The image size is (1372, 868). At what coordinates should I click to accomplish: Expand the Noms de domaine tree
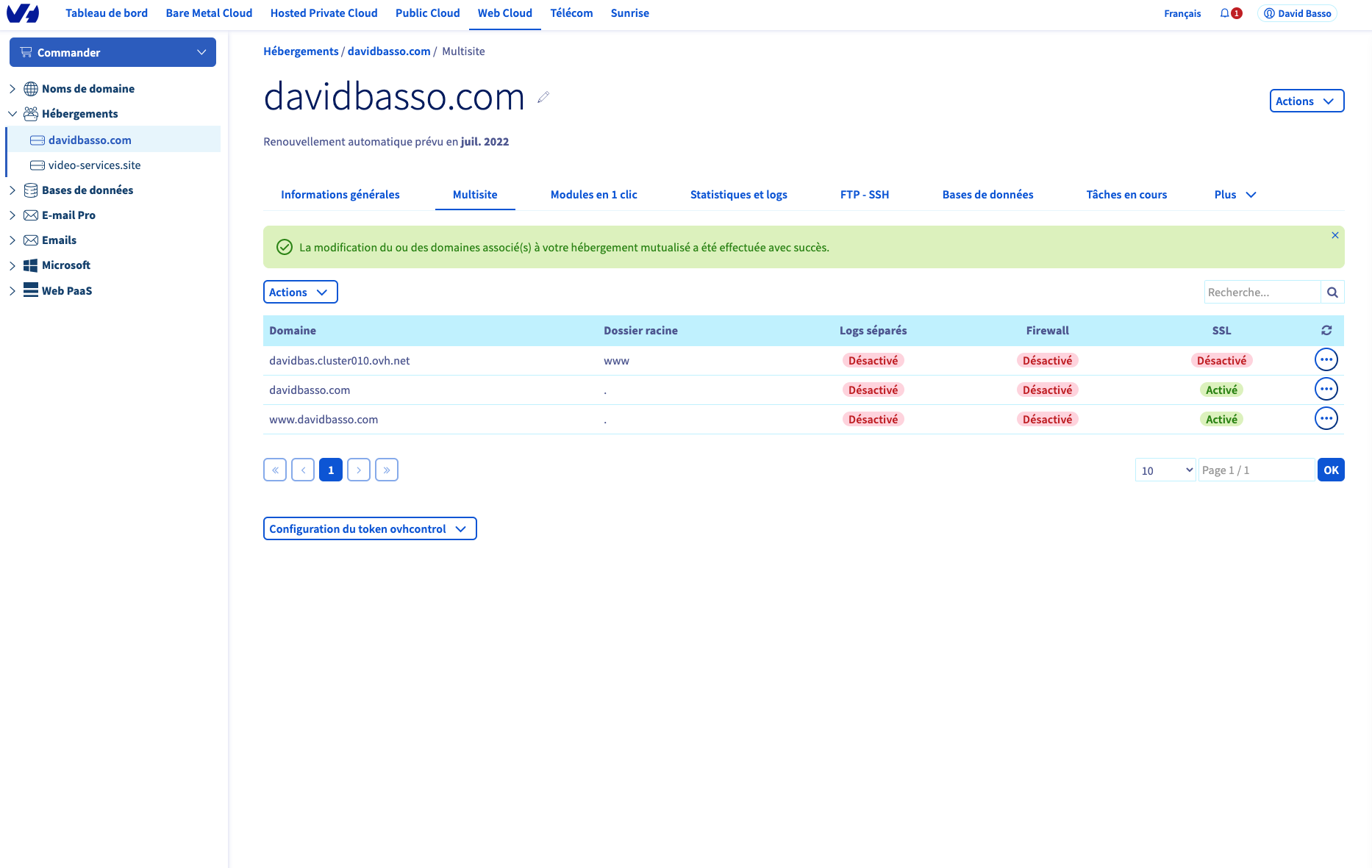(x=12, y=89)
